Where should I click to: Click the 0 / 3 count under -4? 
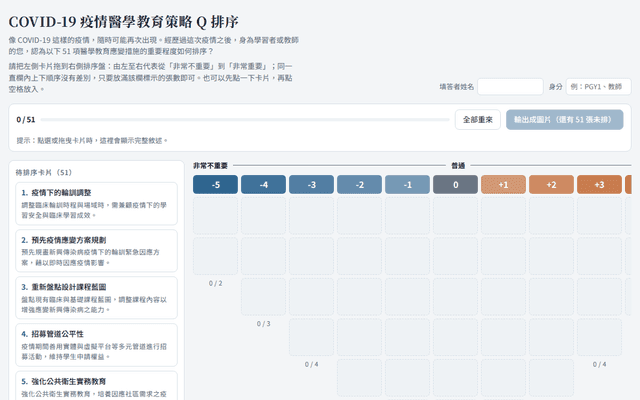(263, 324)
